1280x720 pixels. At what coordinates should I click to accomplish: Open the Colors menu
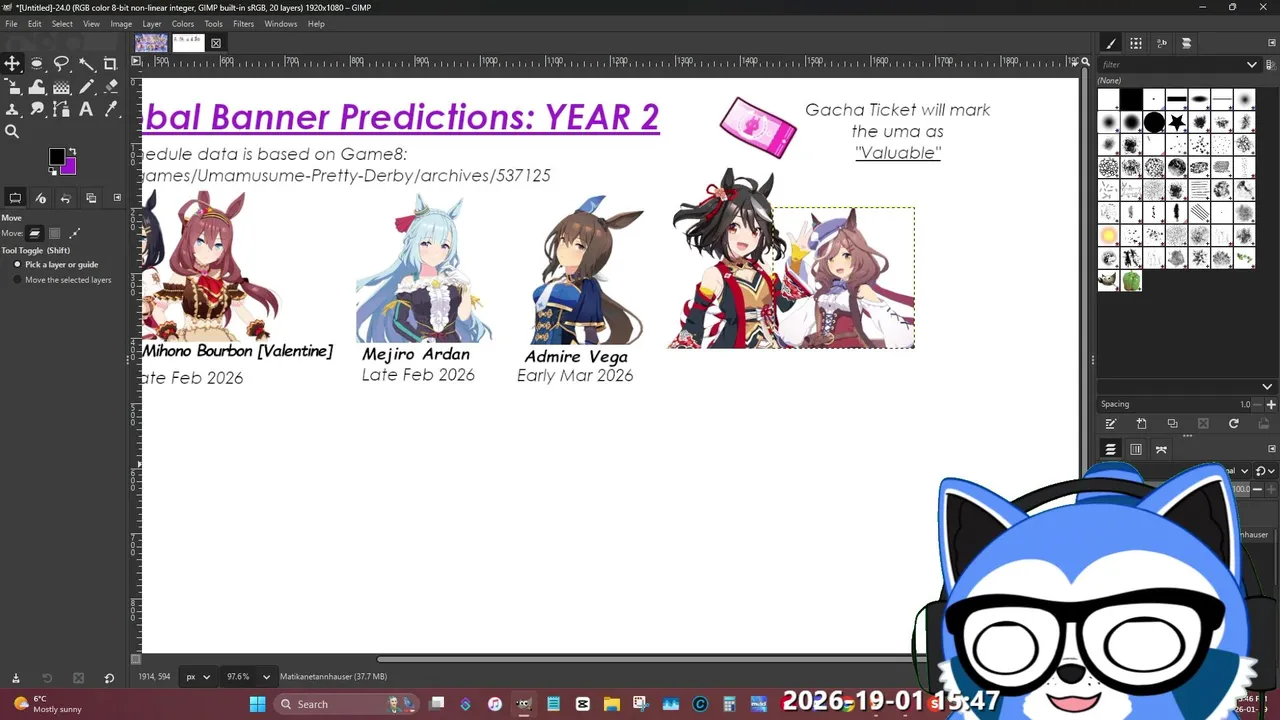point(183,24)
